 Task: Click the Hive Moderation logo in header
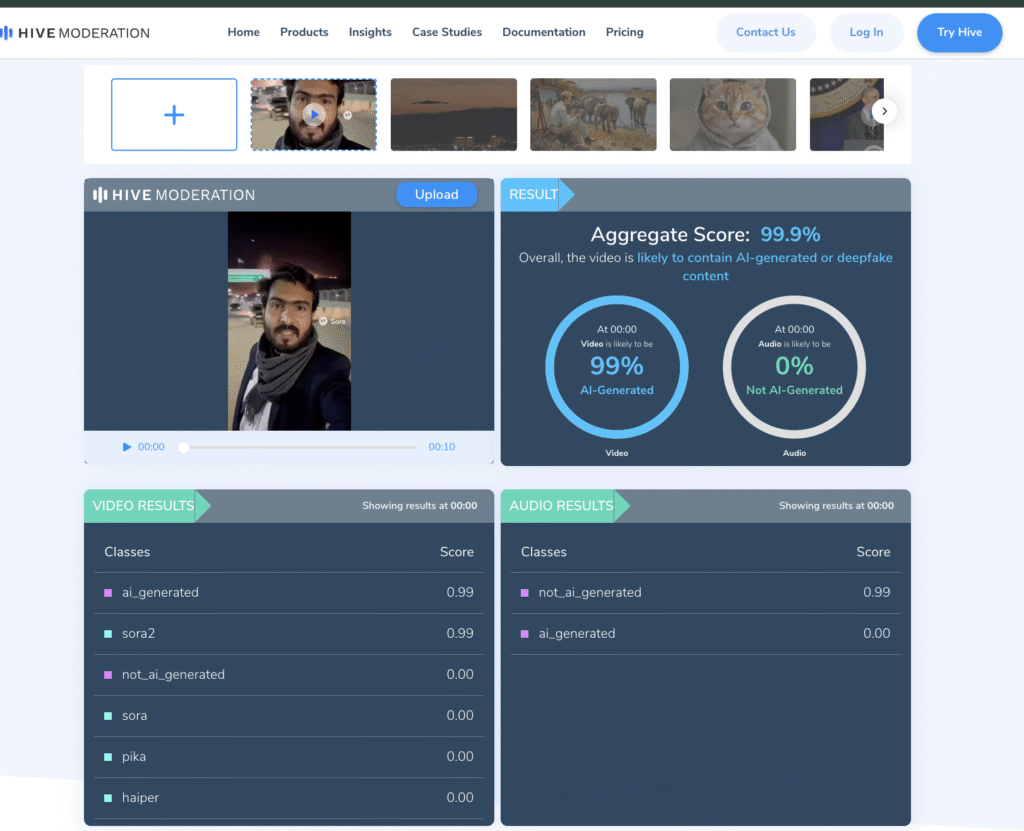[x=76, y=33]
